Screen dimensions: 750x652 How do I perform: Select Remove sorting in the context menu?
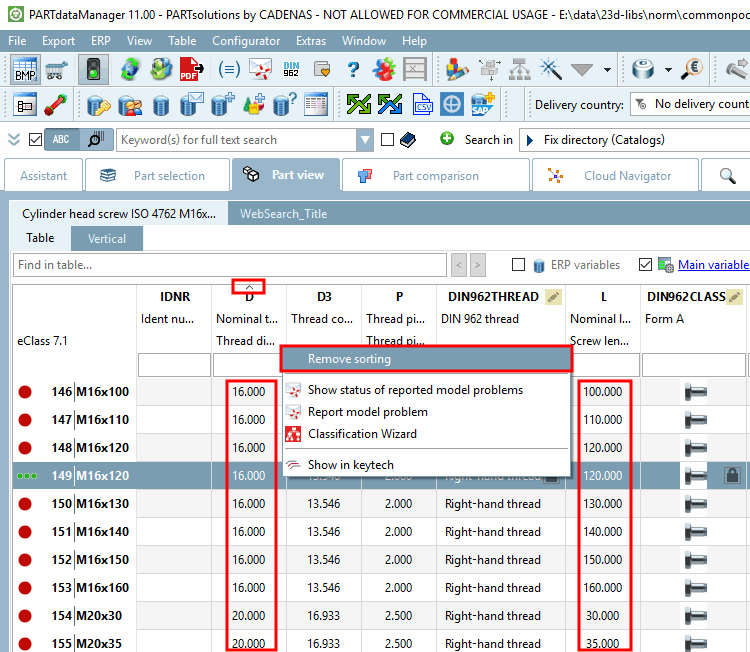(426, 359)
